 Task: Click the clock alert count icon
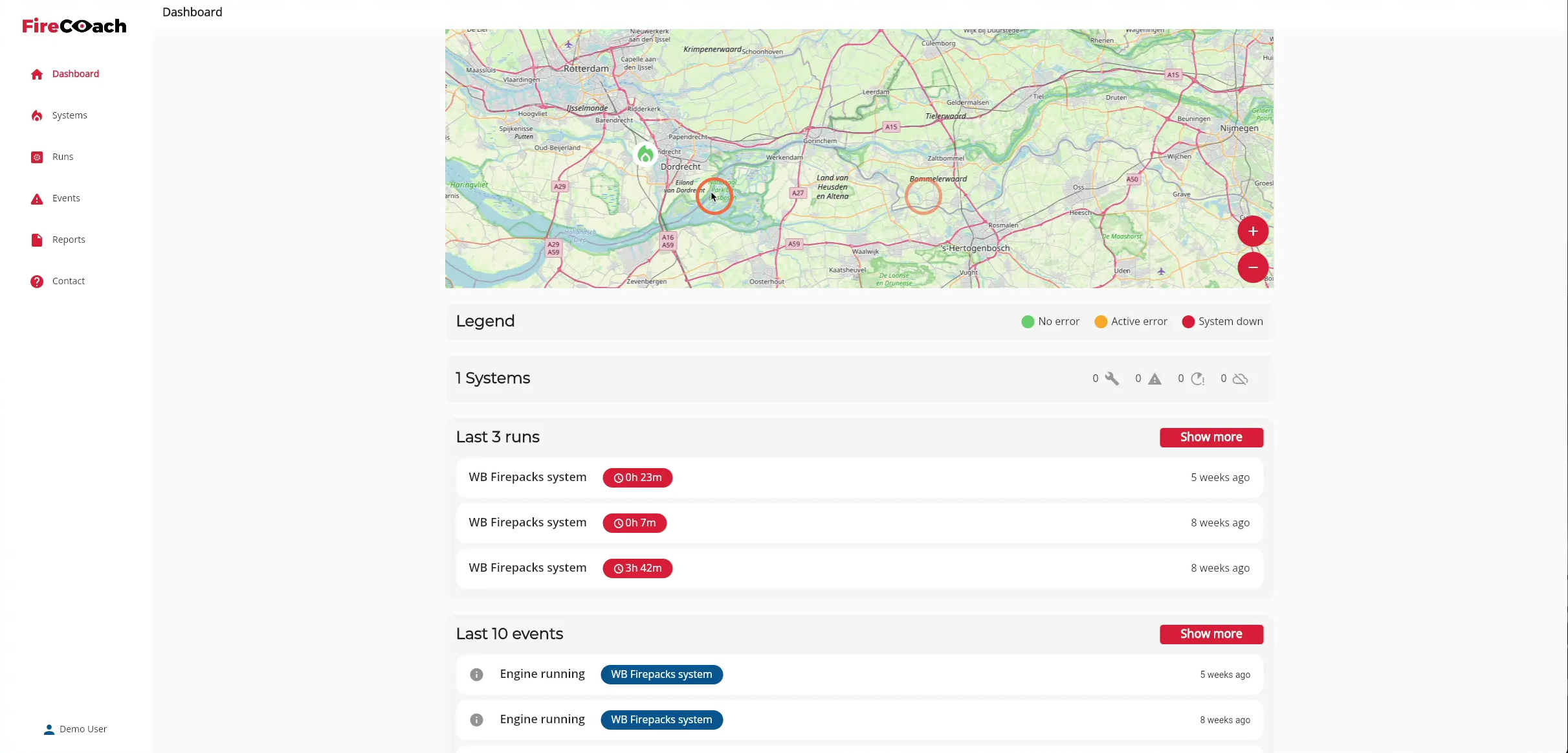point(1198,379)
